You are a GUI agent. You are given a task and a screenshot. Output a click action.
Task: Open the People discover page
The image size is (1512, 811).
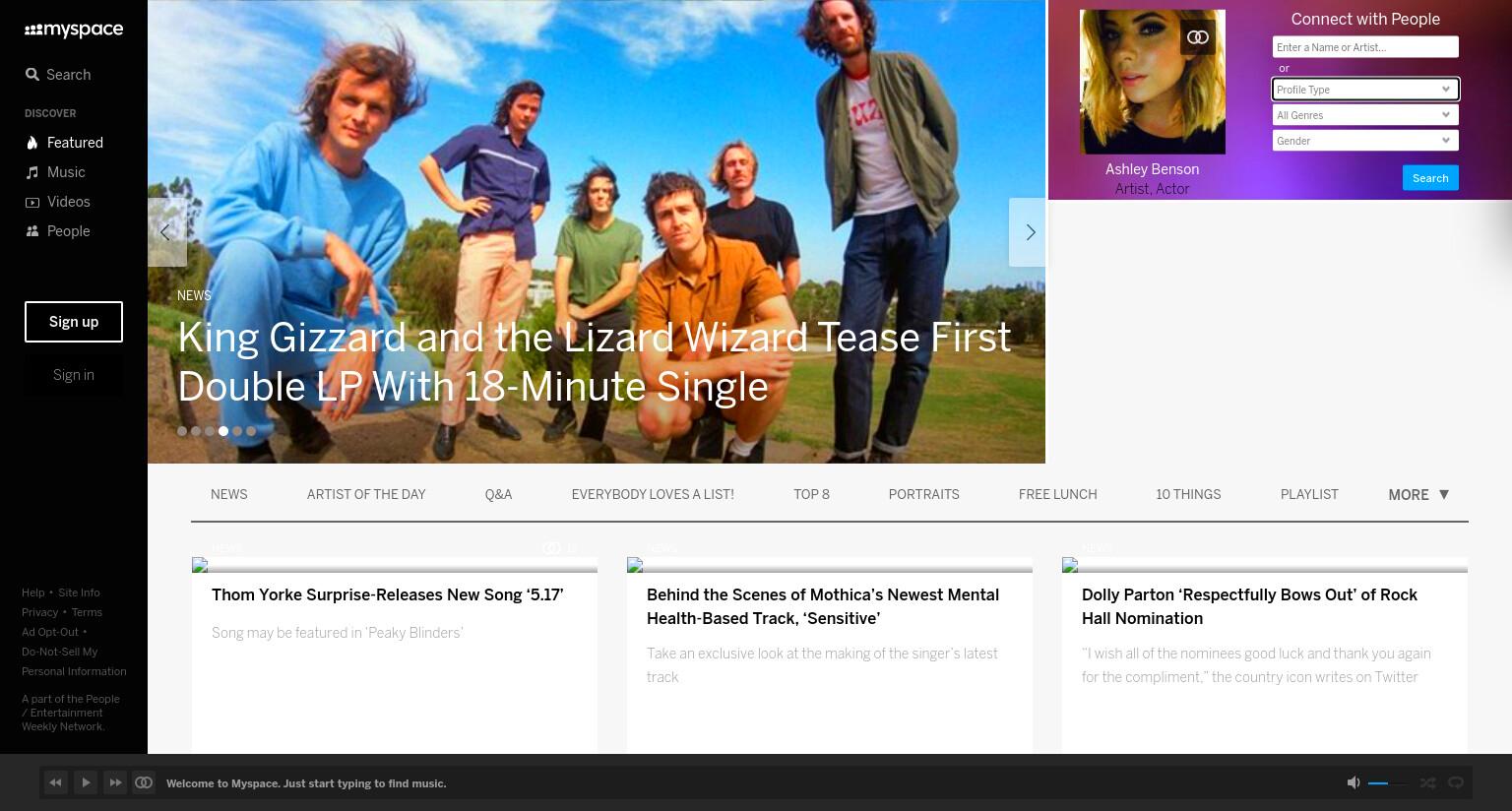click(57, 231)
